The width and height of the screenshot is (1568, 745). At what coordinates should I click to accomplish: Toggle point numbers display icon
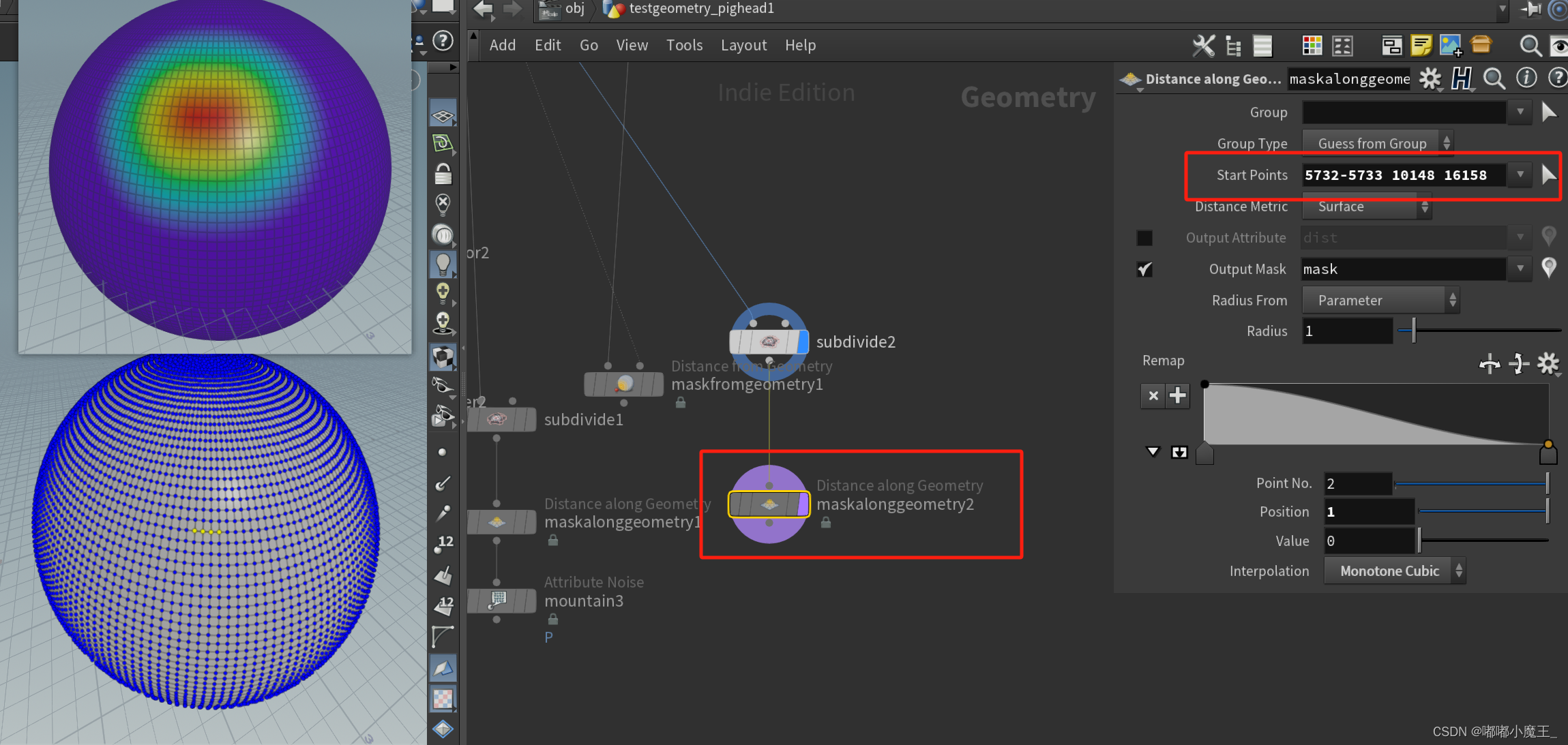[443, 543]
